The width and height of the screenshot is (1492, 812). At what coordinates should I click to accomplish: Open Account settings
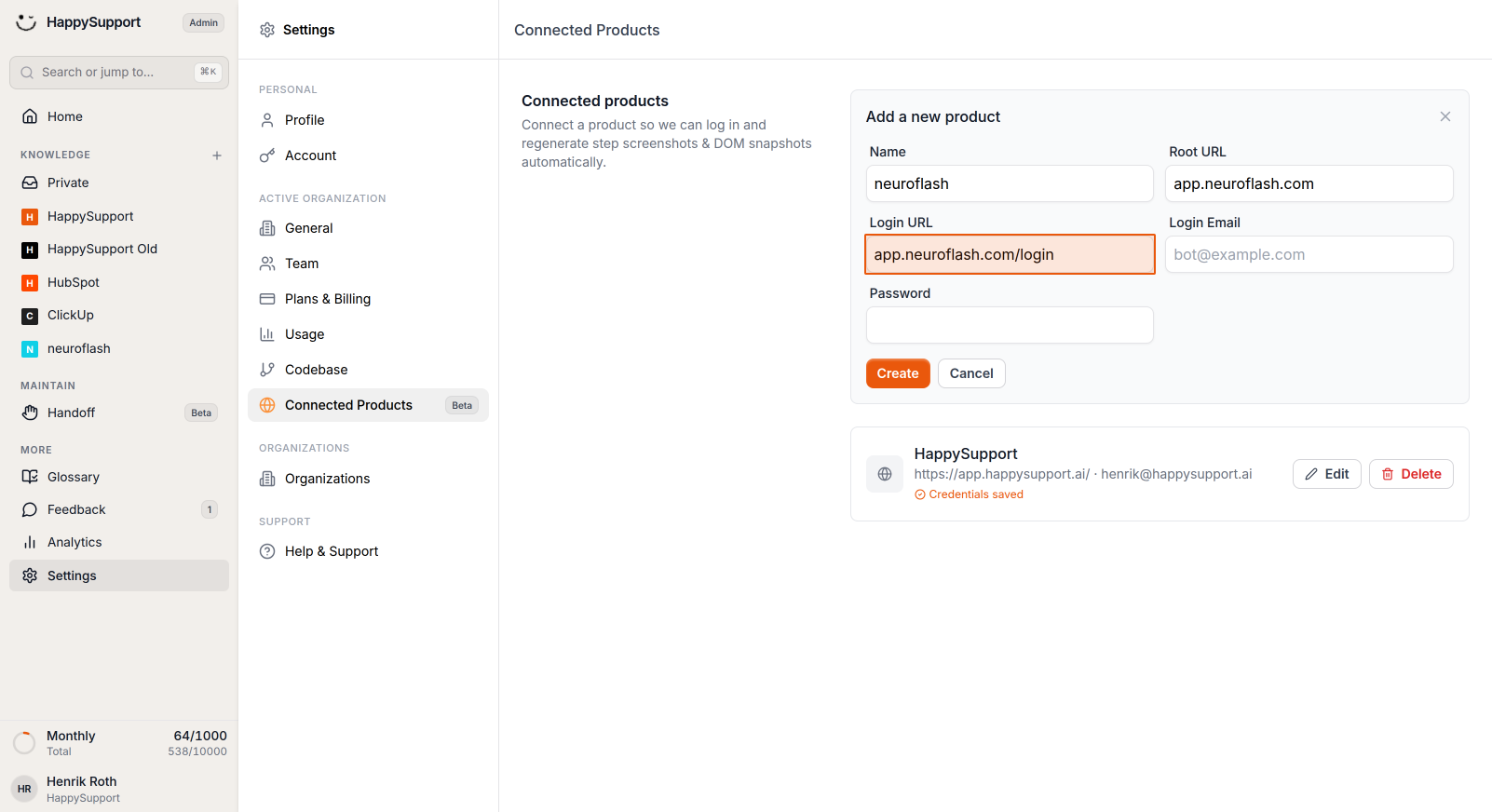click(368, 156)
